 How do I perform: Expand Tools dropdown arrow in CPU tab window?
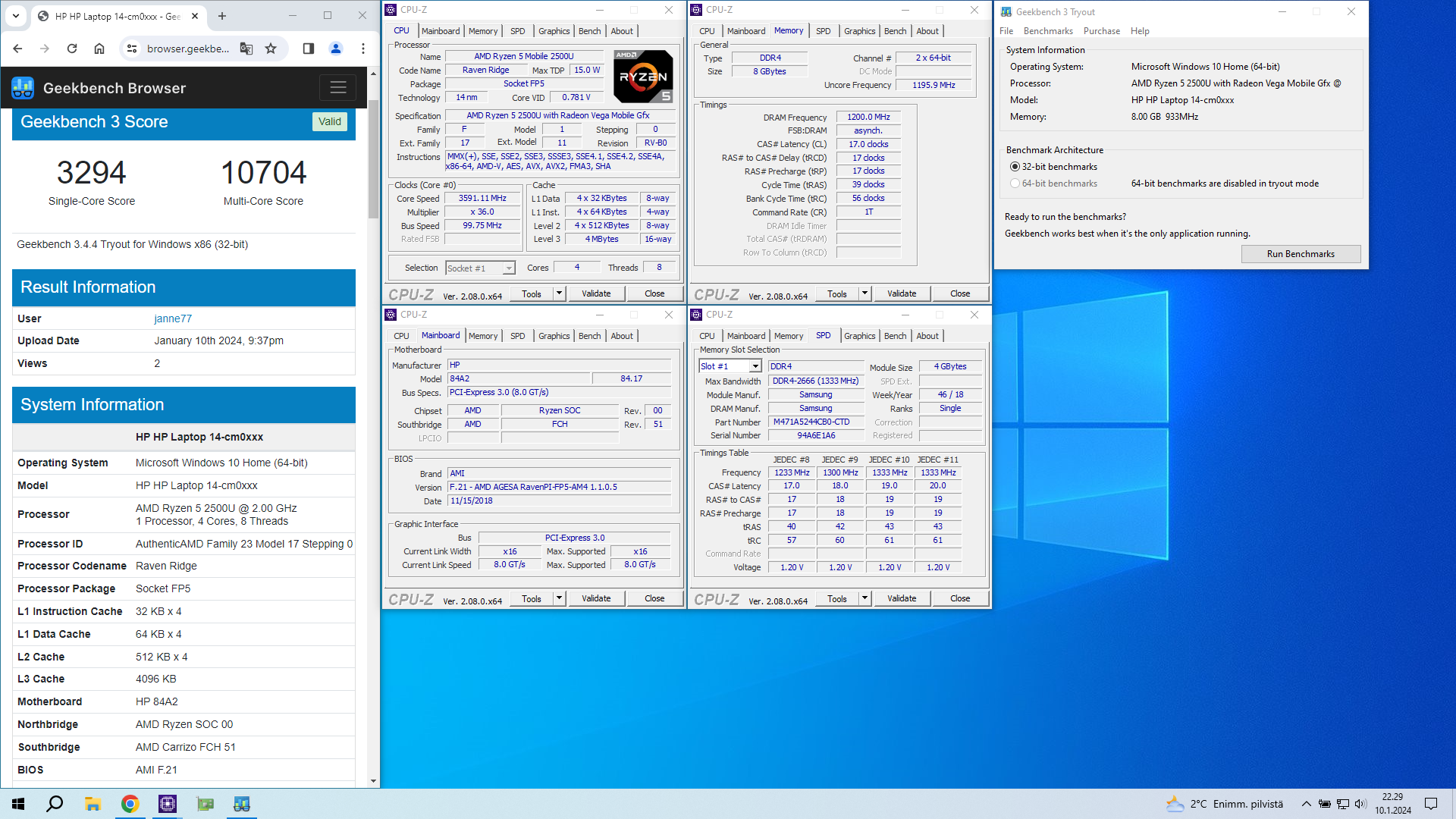560,293
